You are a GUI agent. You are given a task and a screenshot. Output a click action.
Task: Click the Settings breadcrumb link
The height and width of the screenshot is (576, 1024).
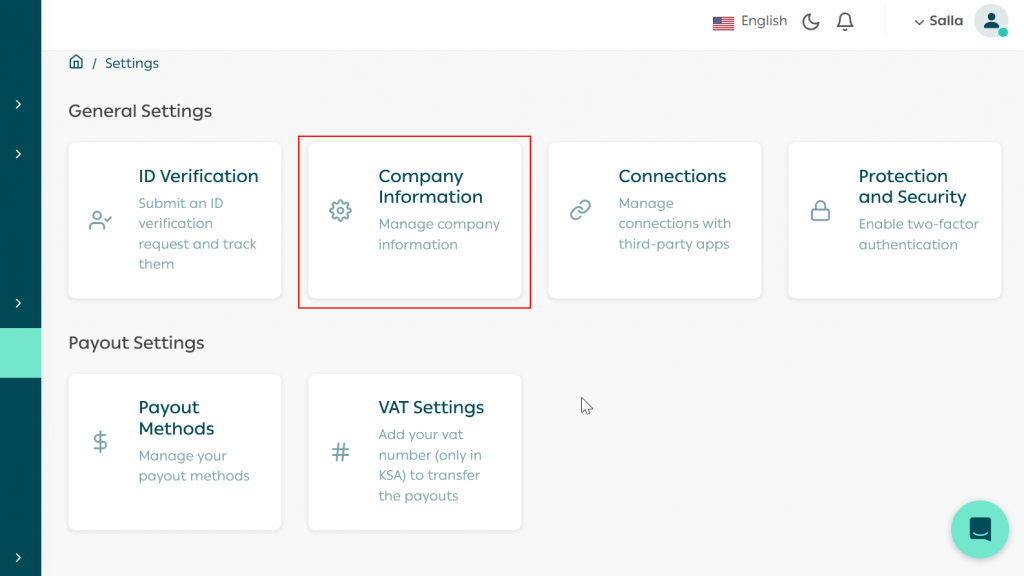pyautogui.click(x=132, y=63)
